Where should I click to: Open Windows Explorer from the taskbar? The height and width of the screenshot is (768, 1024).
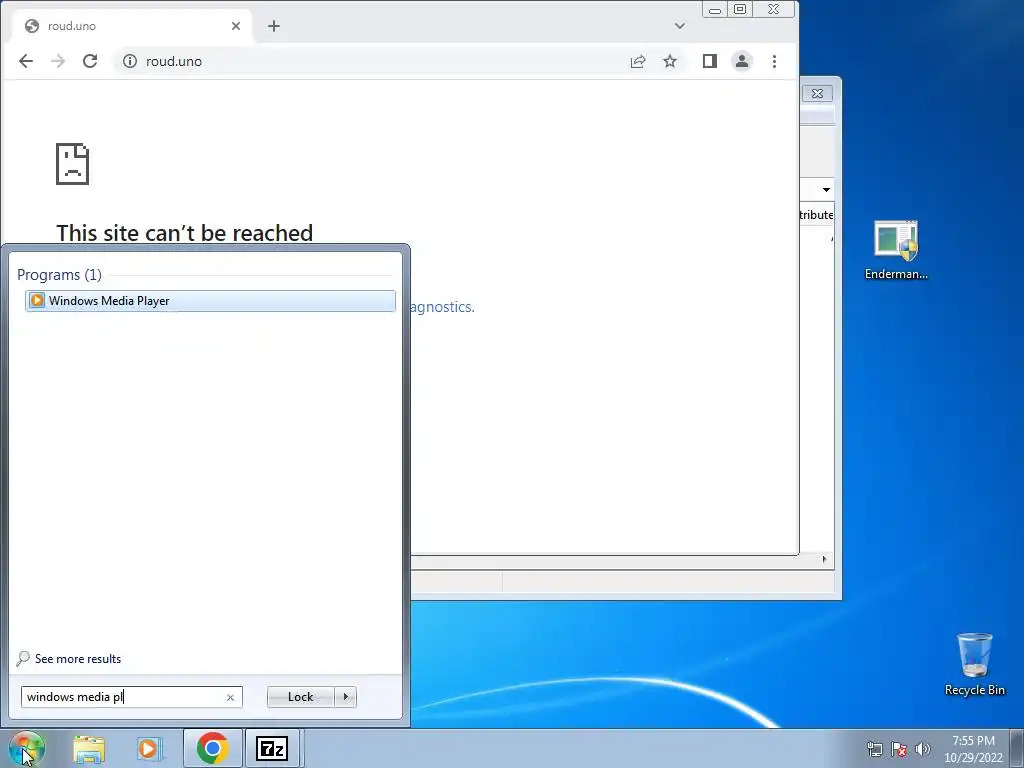tap(89, 748)
